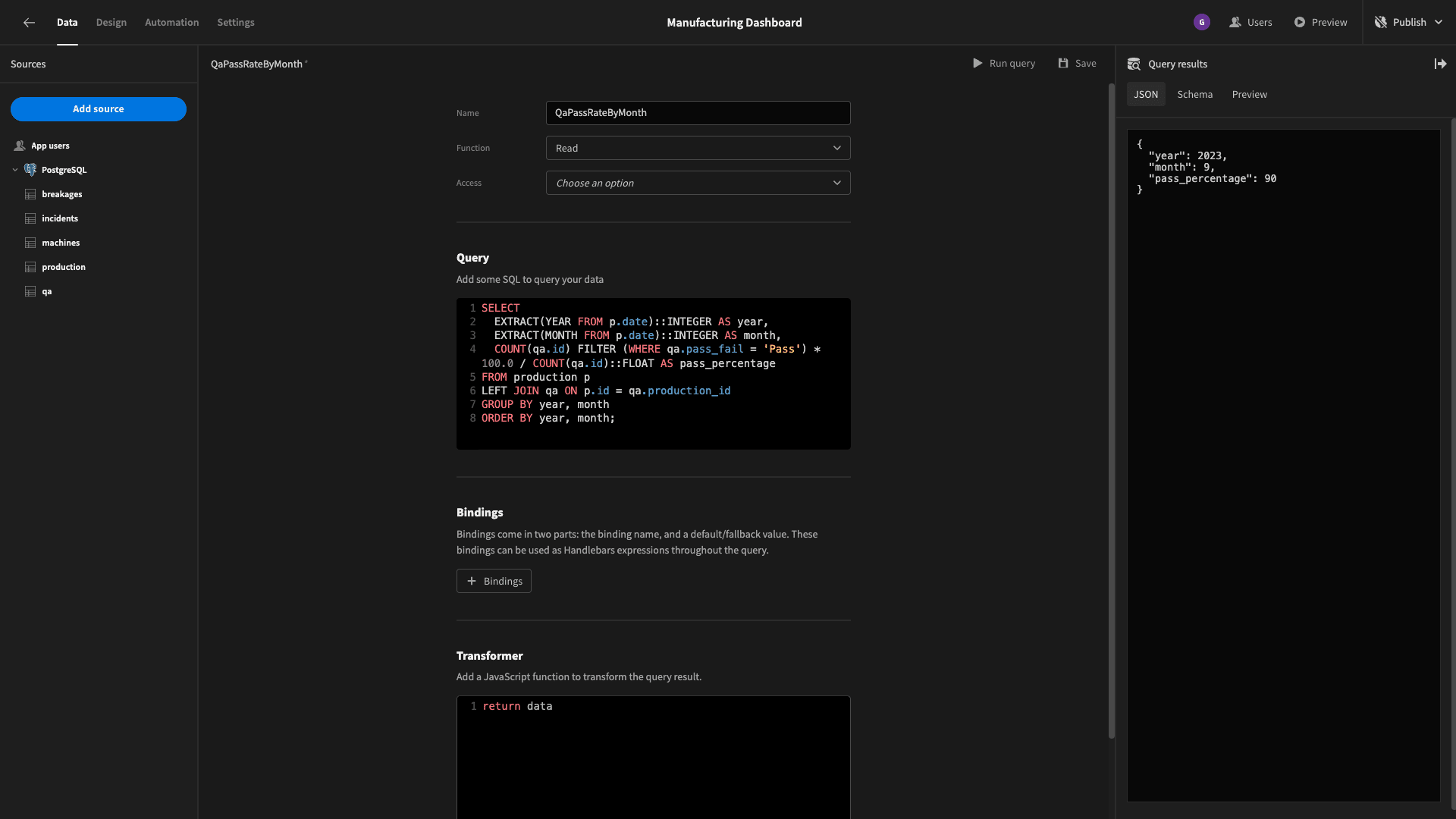Click the add Bindings button

tap(494, 581)
